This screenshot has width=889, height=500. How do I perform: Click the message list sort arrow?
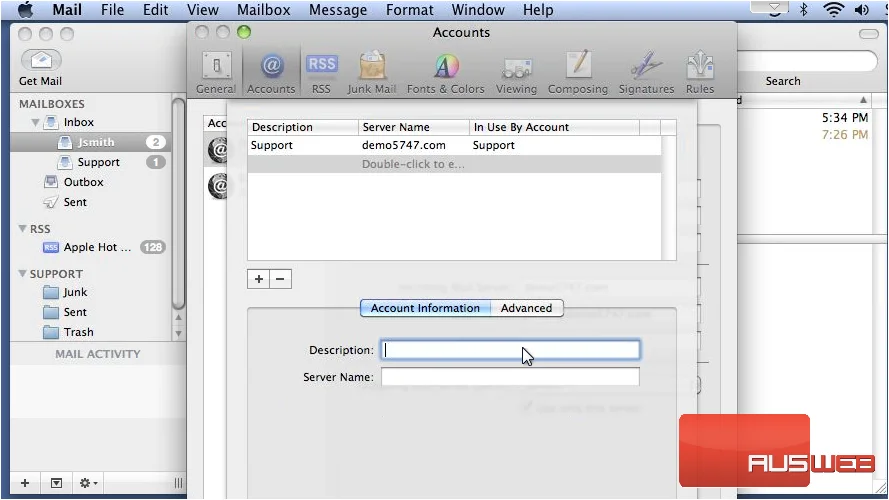point(863,100)
